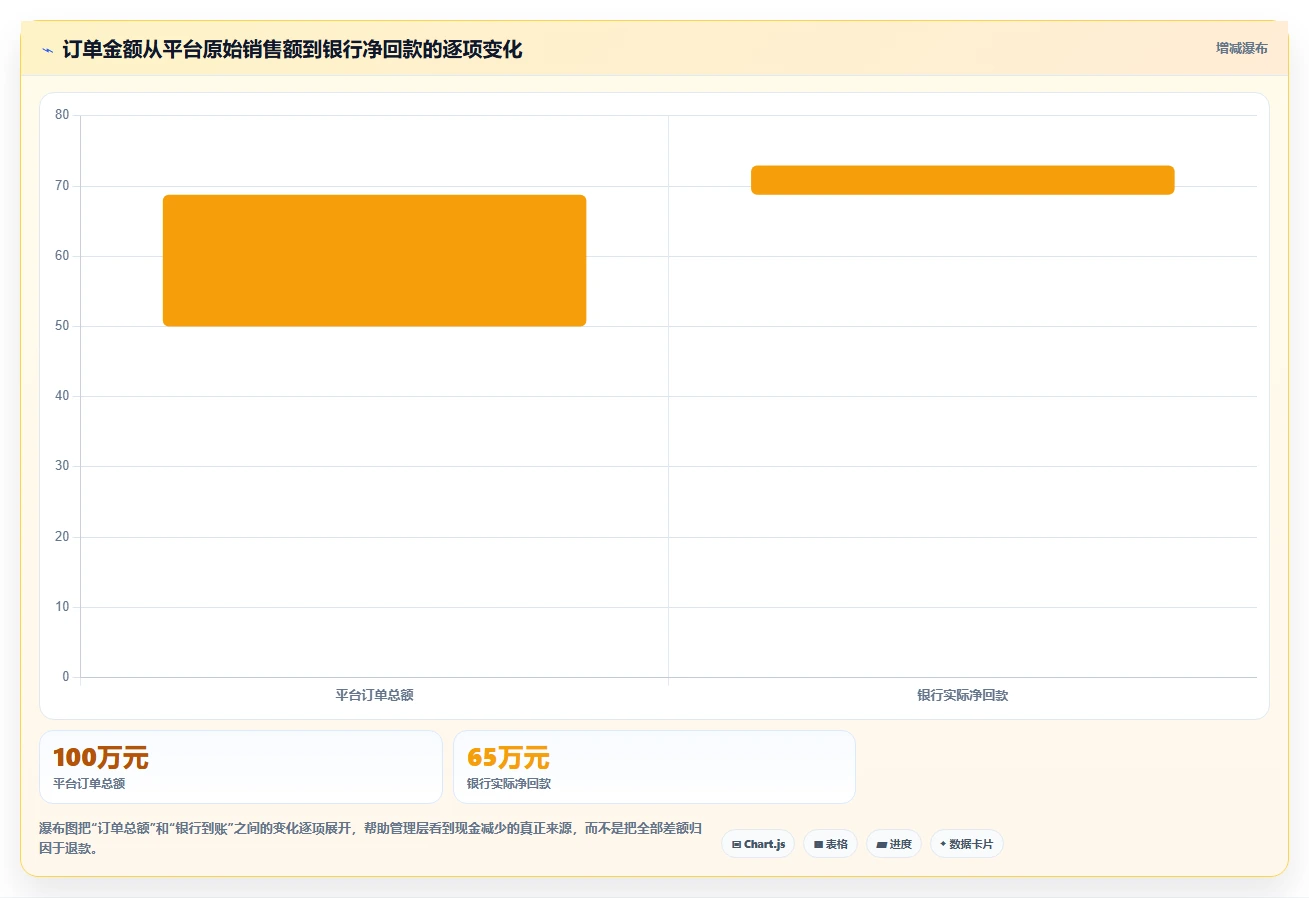
Task: Click the 表格 tag chip
Action: [x=830, y=844]
